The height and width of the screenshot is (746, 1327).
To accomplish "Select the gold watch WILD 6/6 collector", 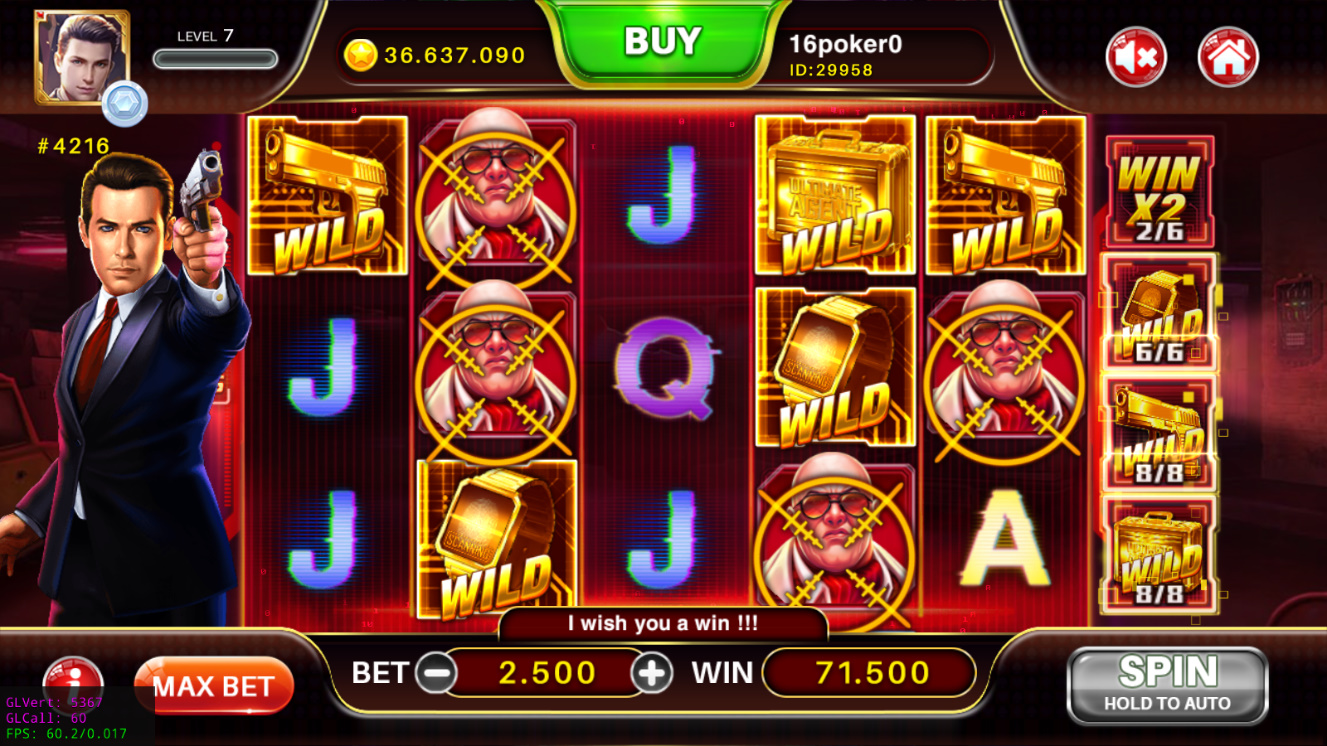I will click(1159, 311).
